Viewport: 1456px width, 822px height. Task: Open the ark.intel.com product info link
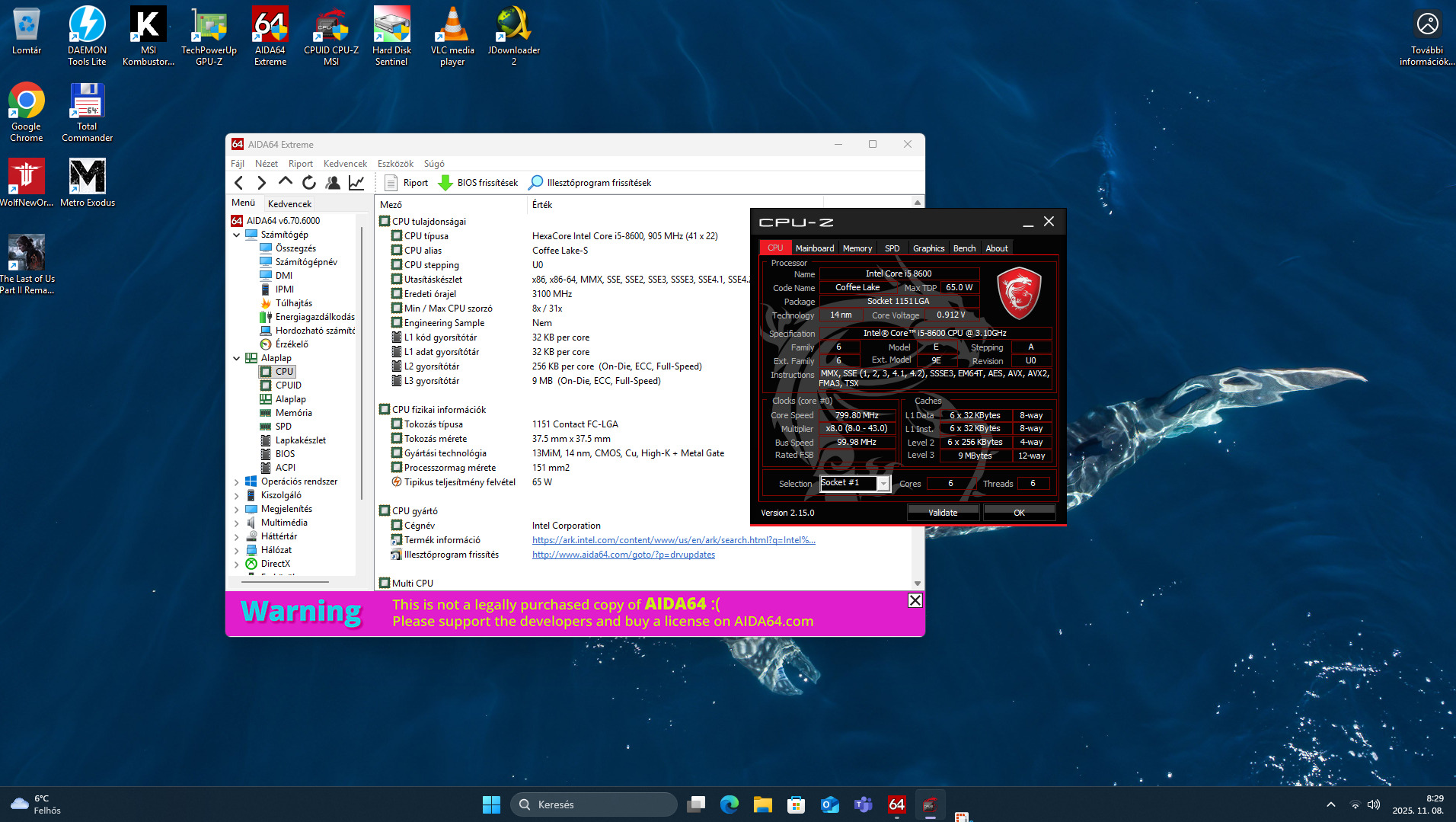click(674, 540)
